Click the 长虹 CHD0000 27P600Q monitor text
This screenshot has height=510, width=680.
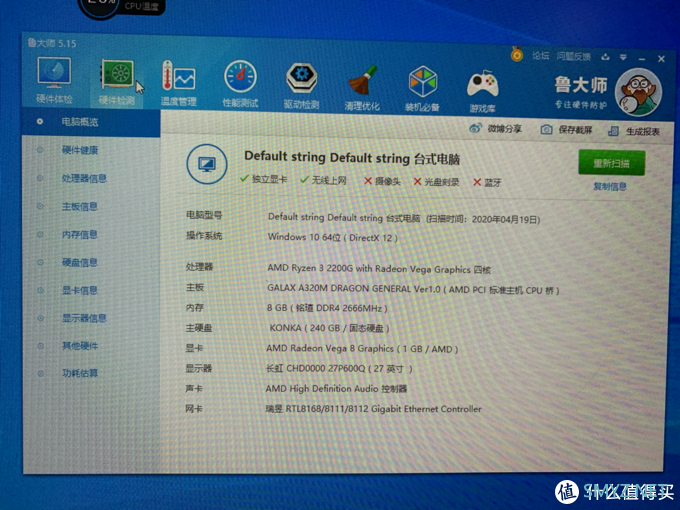[339, 369]
